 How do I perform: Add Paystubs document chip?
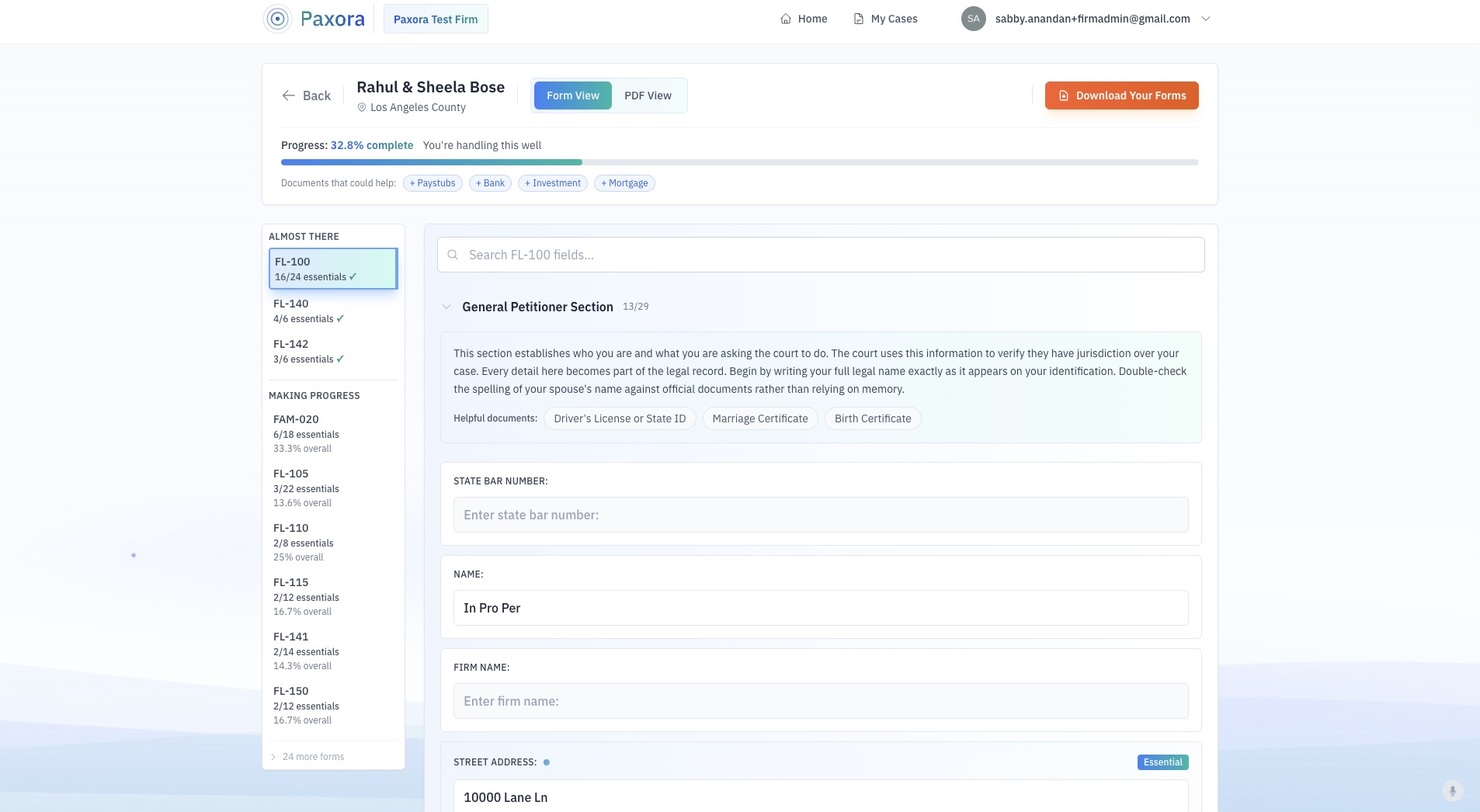[x=433, y=183]
